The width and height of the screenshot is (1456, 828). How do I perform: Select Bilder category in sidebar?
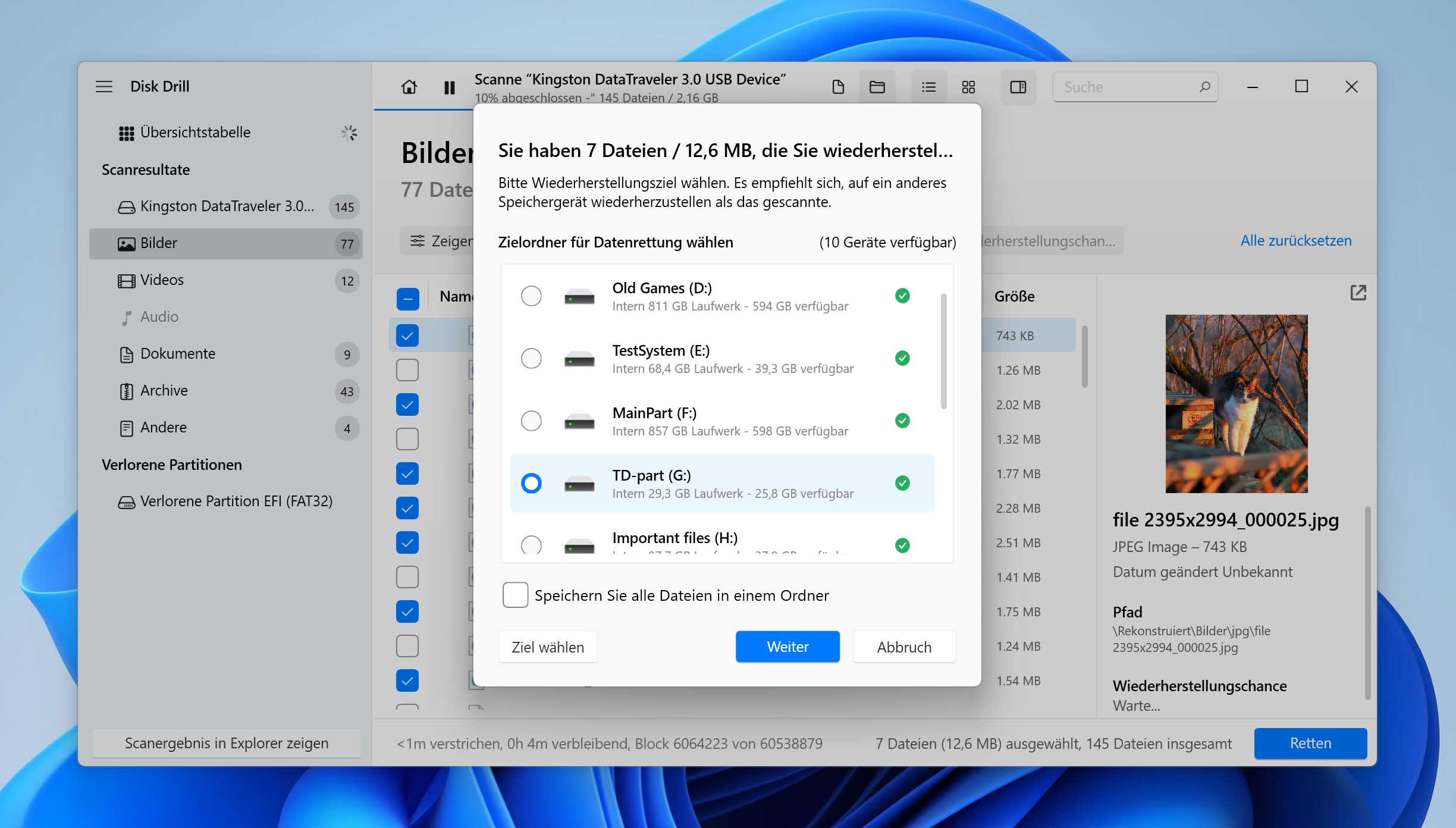pyautogui.click(x=226, y=243)
